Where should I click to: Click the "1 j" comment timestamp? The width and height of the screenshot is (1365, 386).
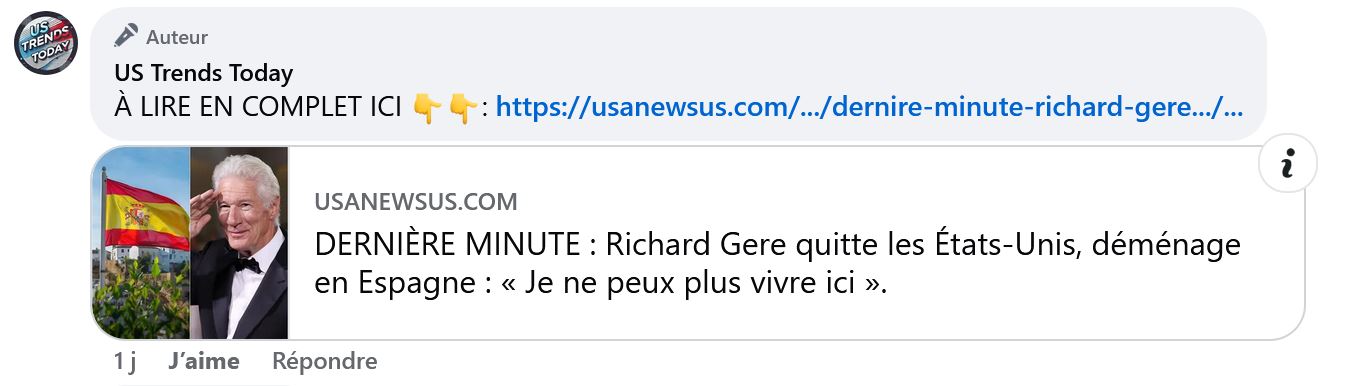(125, 361)
